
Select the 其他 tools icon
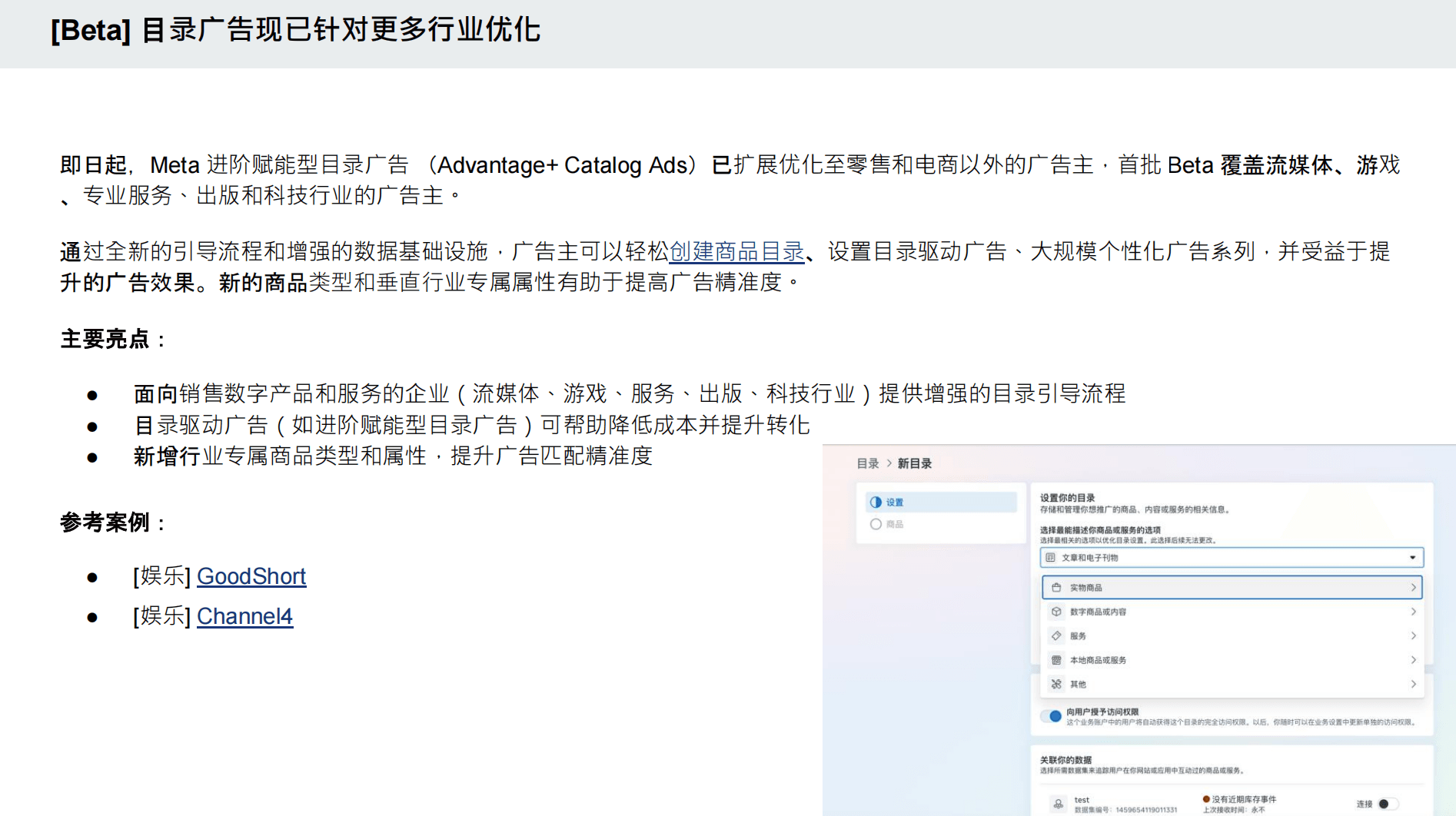click(x=1055, y=685)
